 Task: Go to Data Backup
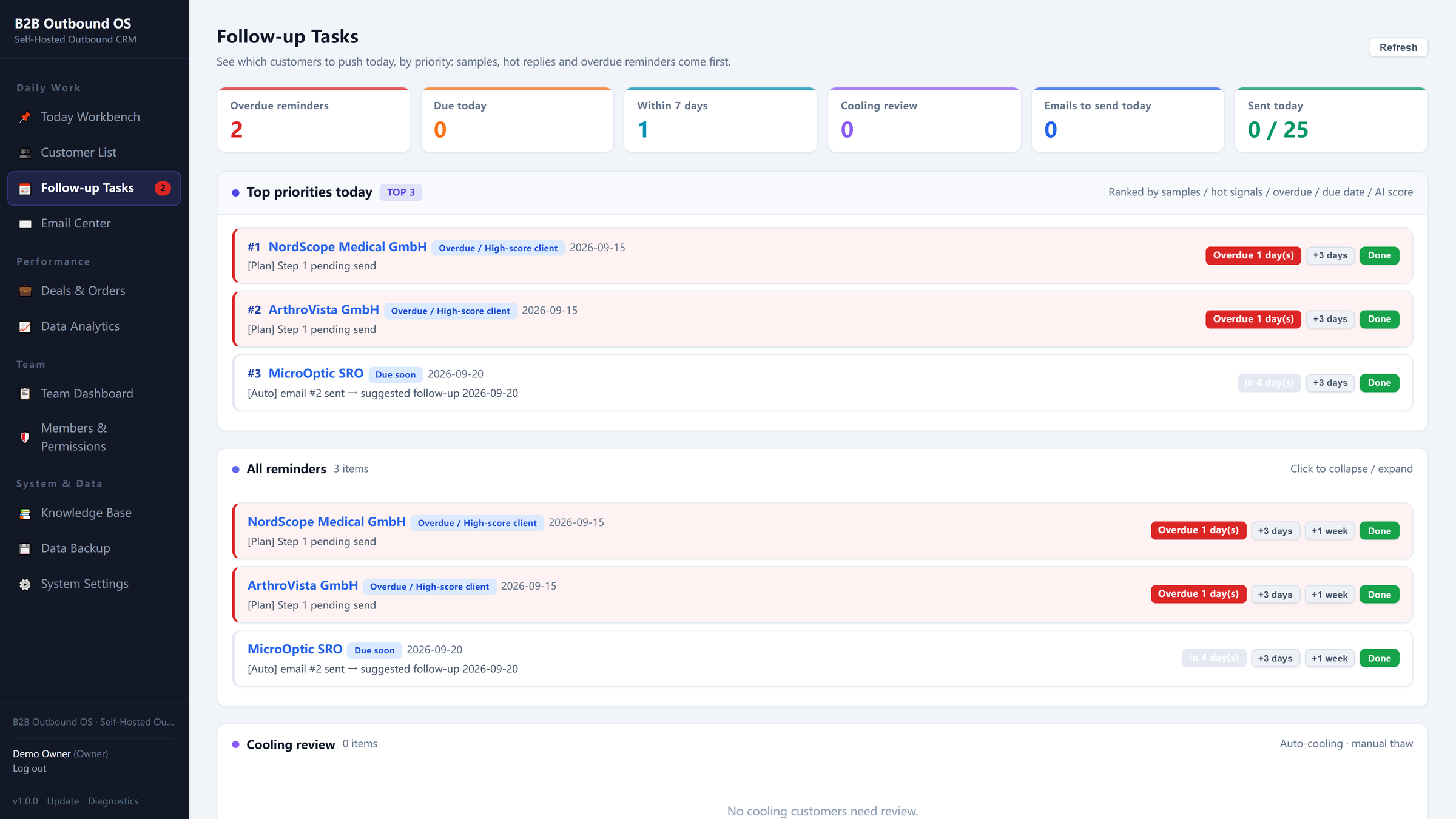click(x=94, y=548)
